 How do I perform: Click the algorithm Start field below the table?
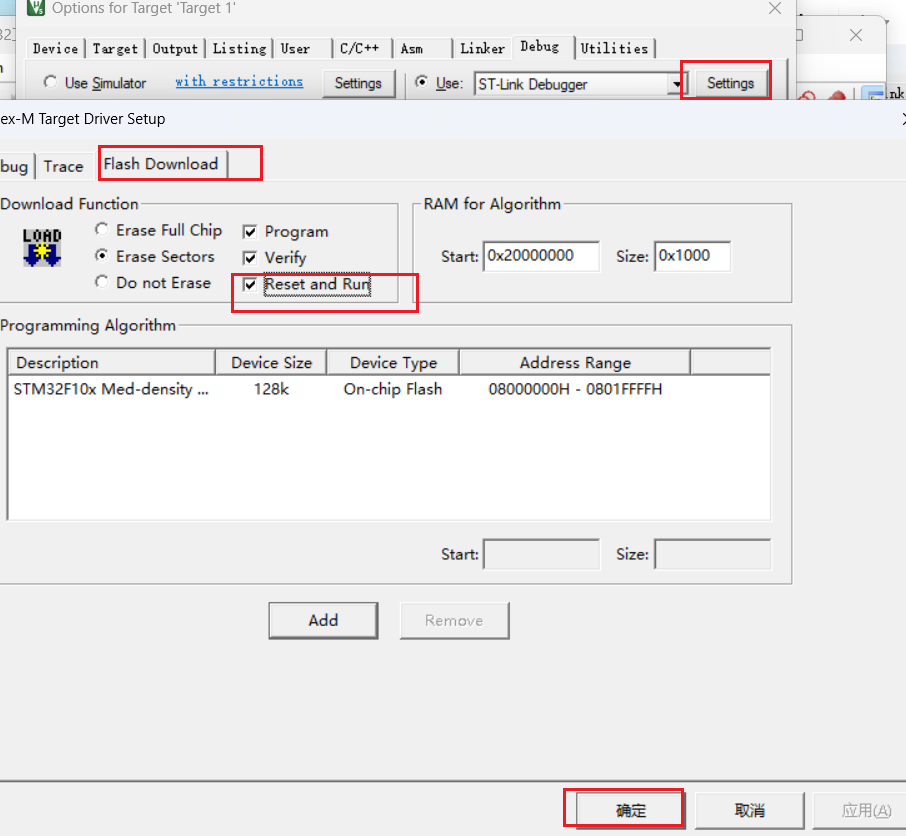point(541,554)
